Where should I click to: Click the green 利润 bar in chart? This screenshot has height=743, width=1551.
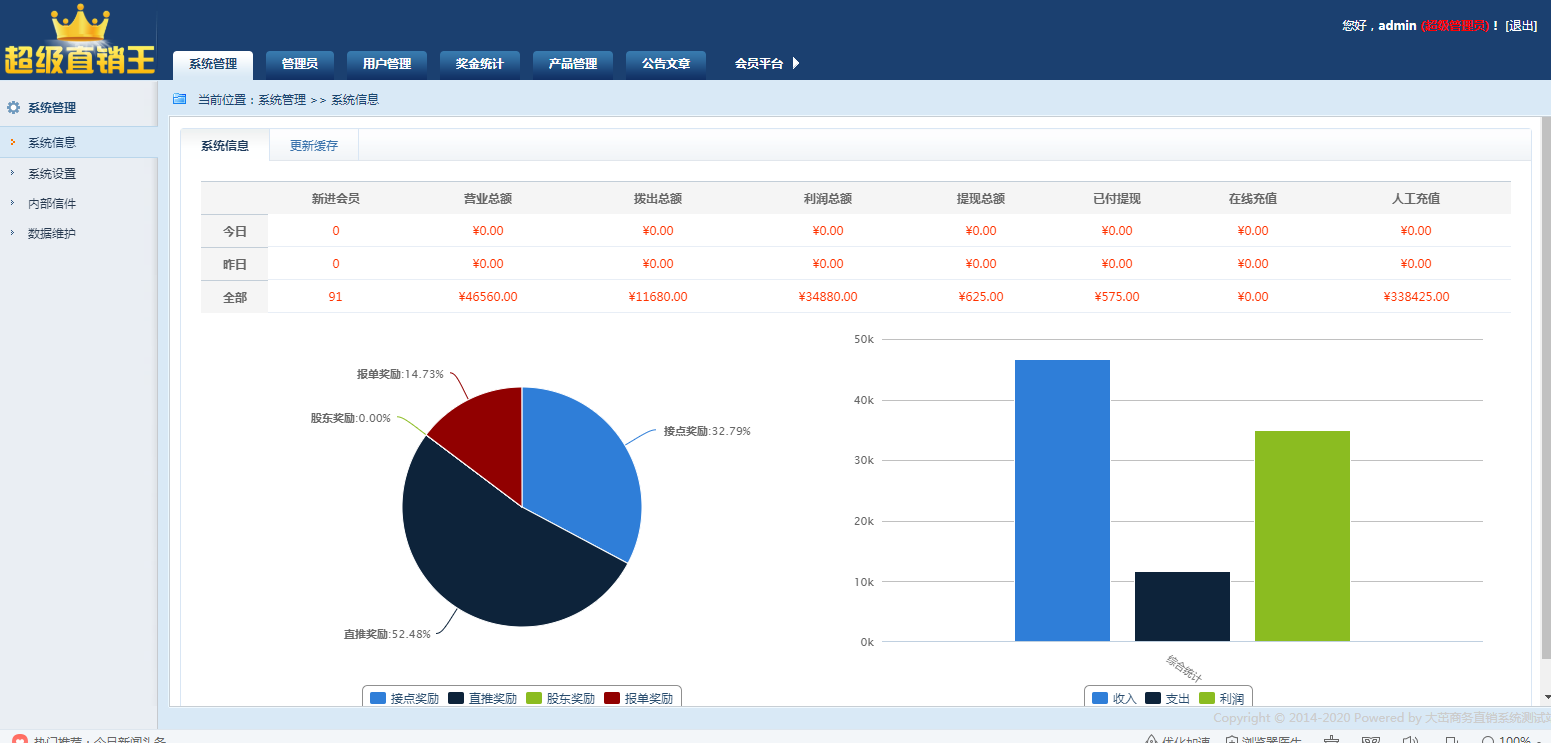pos(1302,536)
